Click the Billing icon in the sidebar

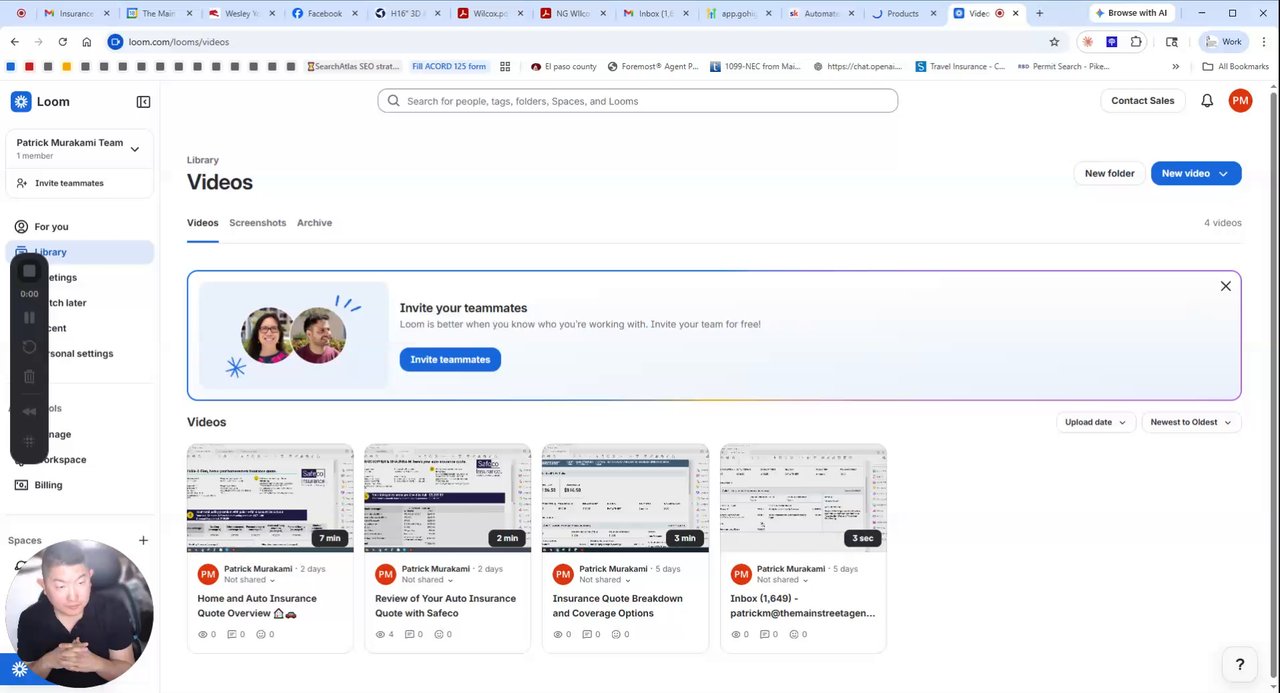(x=21, y=485)
